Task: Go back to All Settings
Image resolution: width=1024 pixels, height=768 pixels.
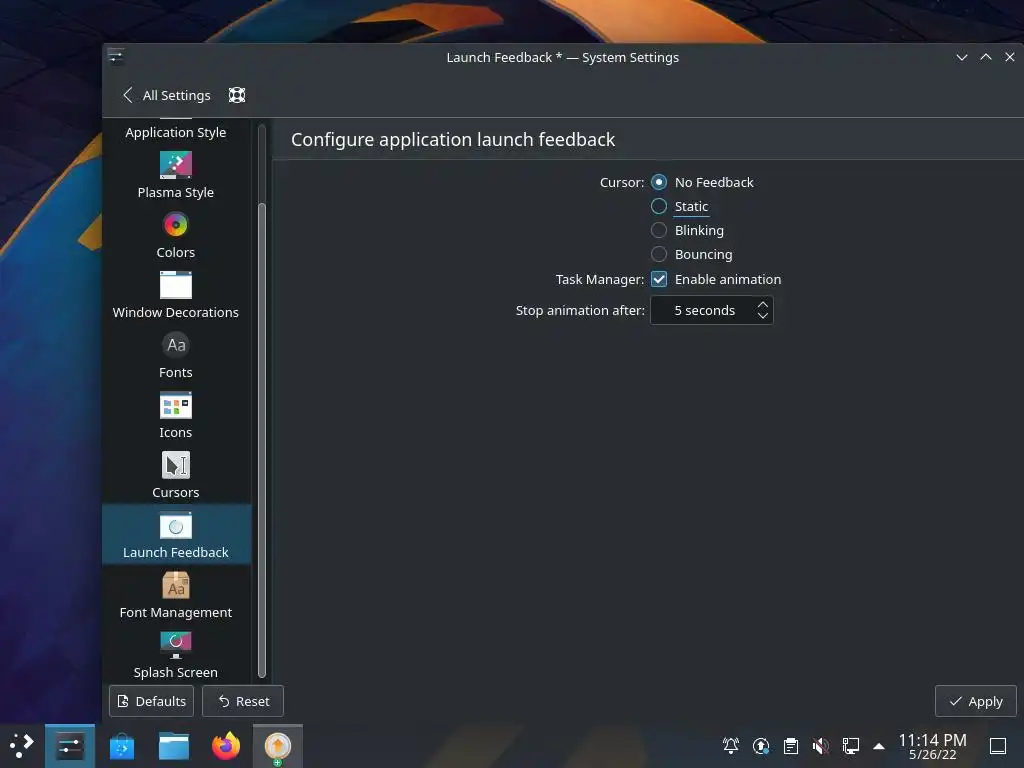Action: pos(167,95)
